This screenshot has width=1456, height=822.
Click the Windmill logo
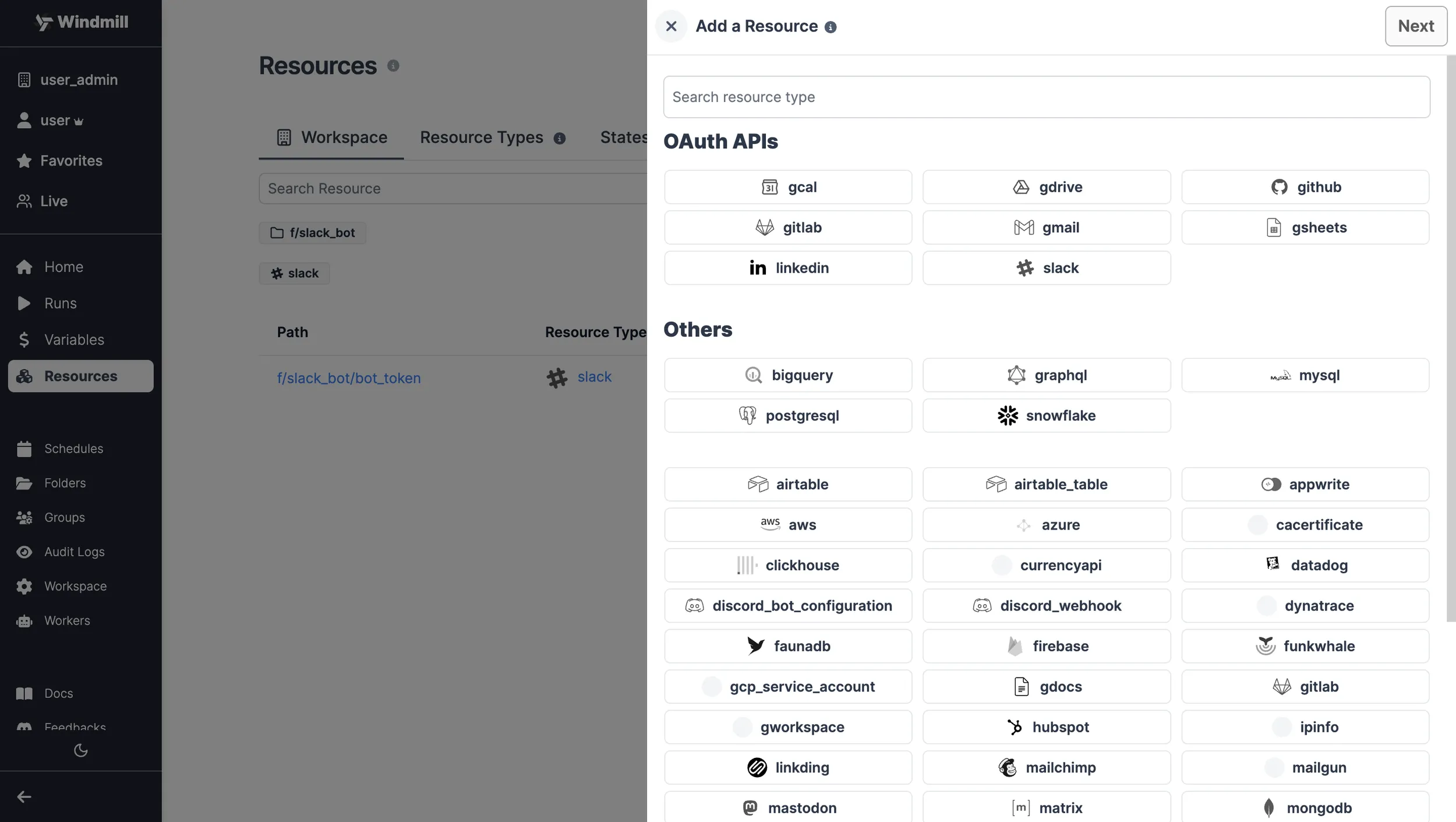click(82, 22)
